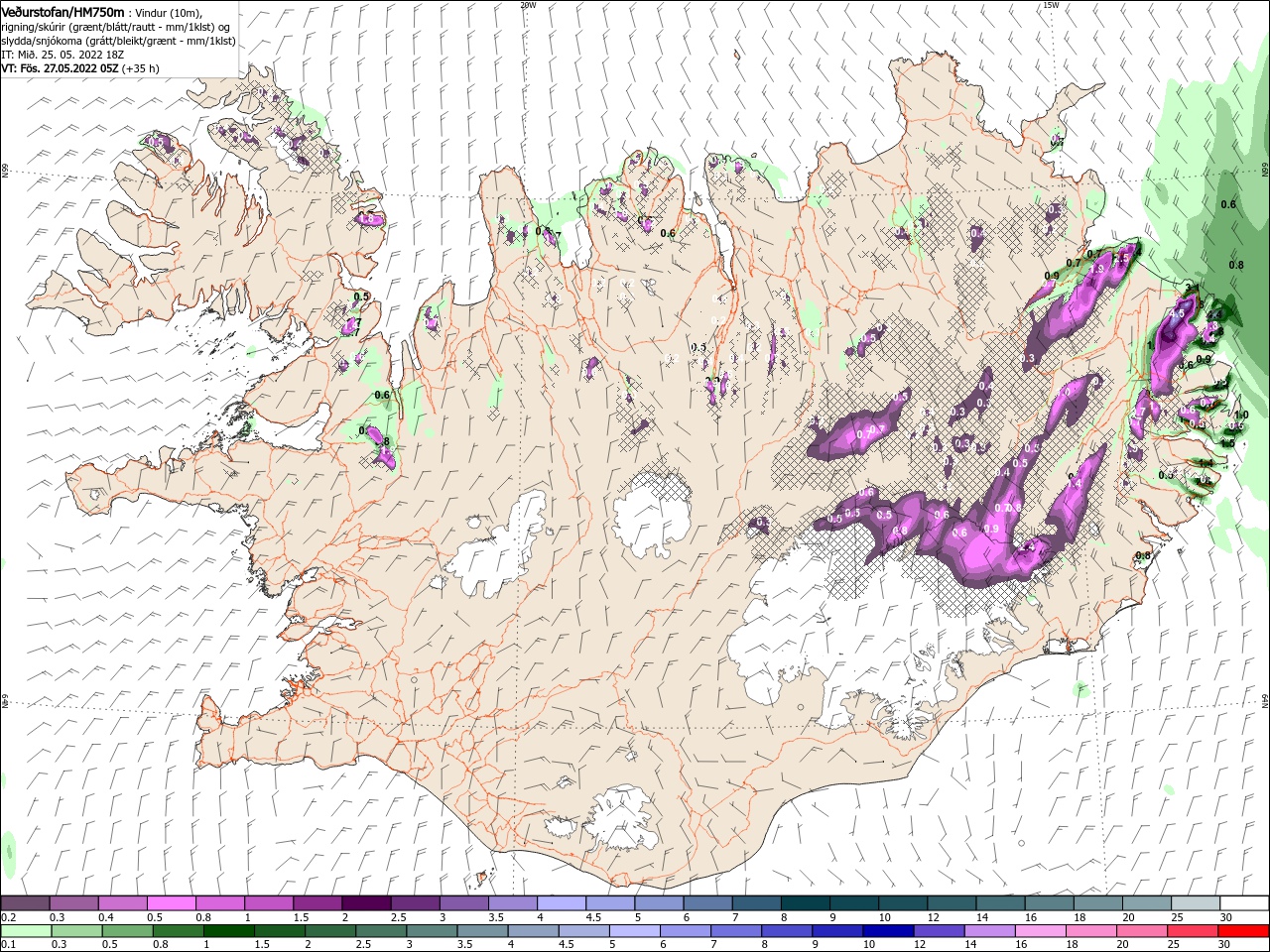The width and height of the screenshot is (1270, 952).
Task: Pick light lavender snow swatch starting at 4
Action: click(560, 903)
